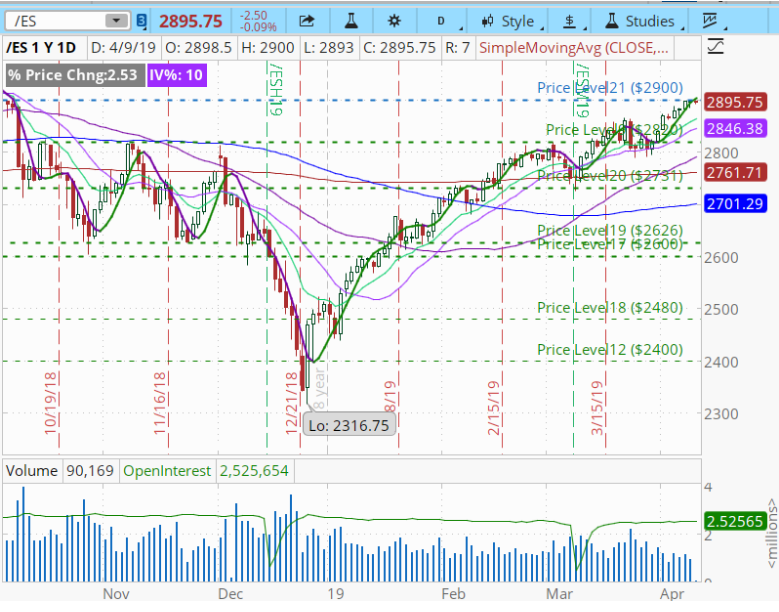The width and height of the screenshot is (779, 612).
Task: Click the patterns icon at toolbar right end
Action: coord(712,21)
